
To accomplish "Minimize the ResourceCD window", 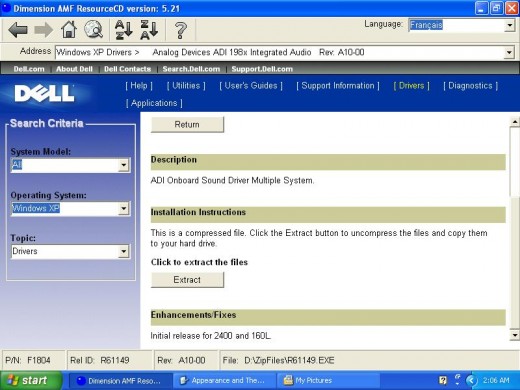I will pos(481,8).
